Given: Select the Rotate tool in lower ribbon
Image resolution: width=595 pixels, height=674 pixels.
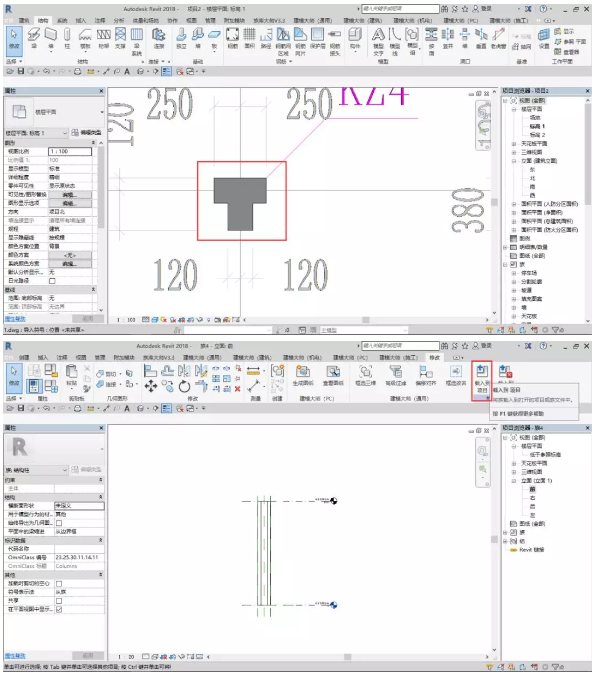Looking at the screenshot, I should click(184, 386).
